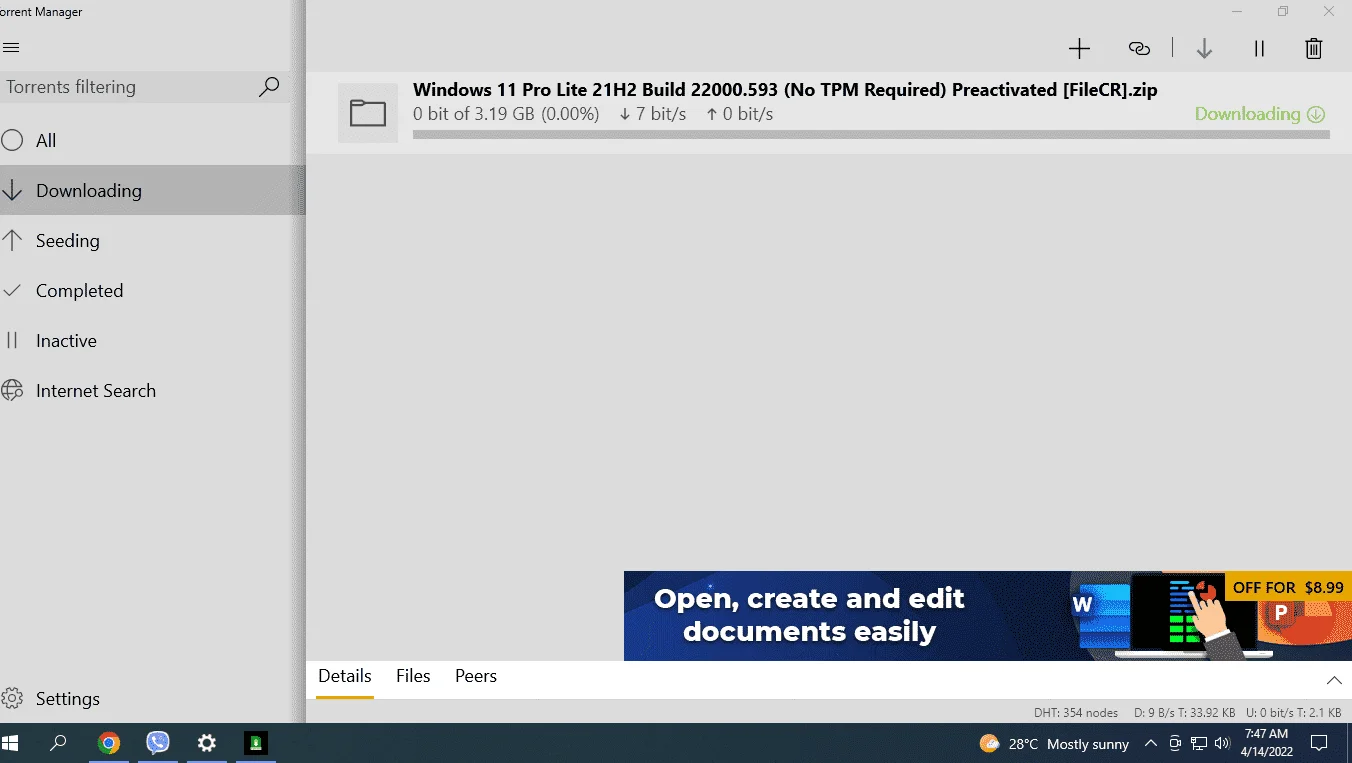Screen dimensions: 1352x763
Task: Open the Files tab
Action: click(413, 676)
